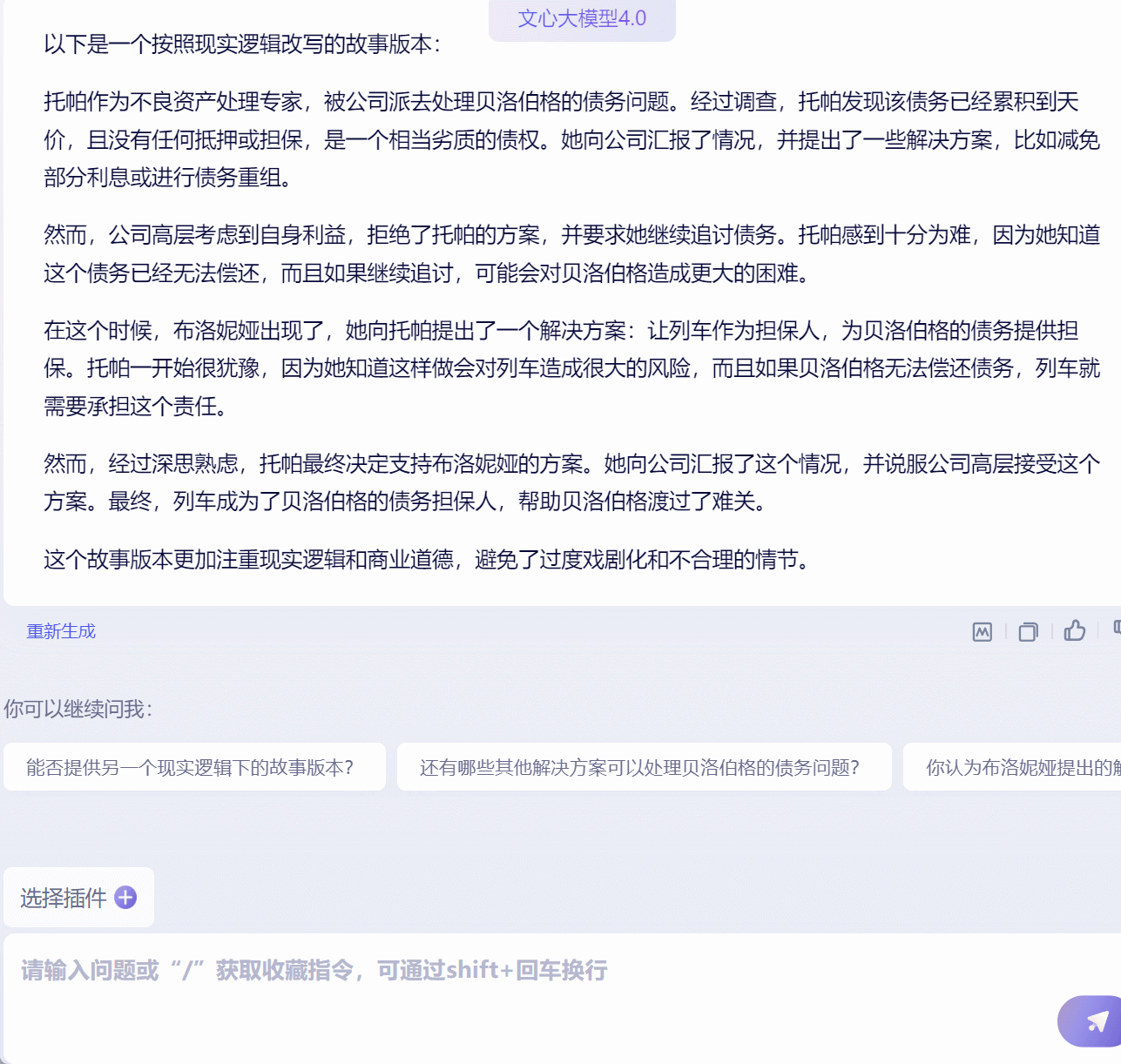This screenshot has width=1121, height=1064.
Task: Select the 文心大模型4.0 model tab
Action: 582,19
